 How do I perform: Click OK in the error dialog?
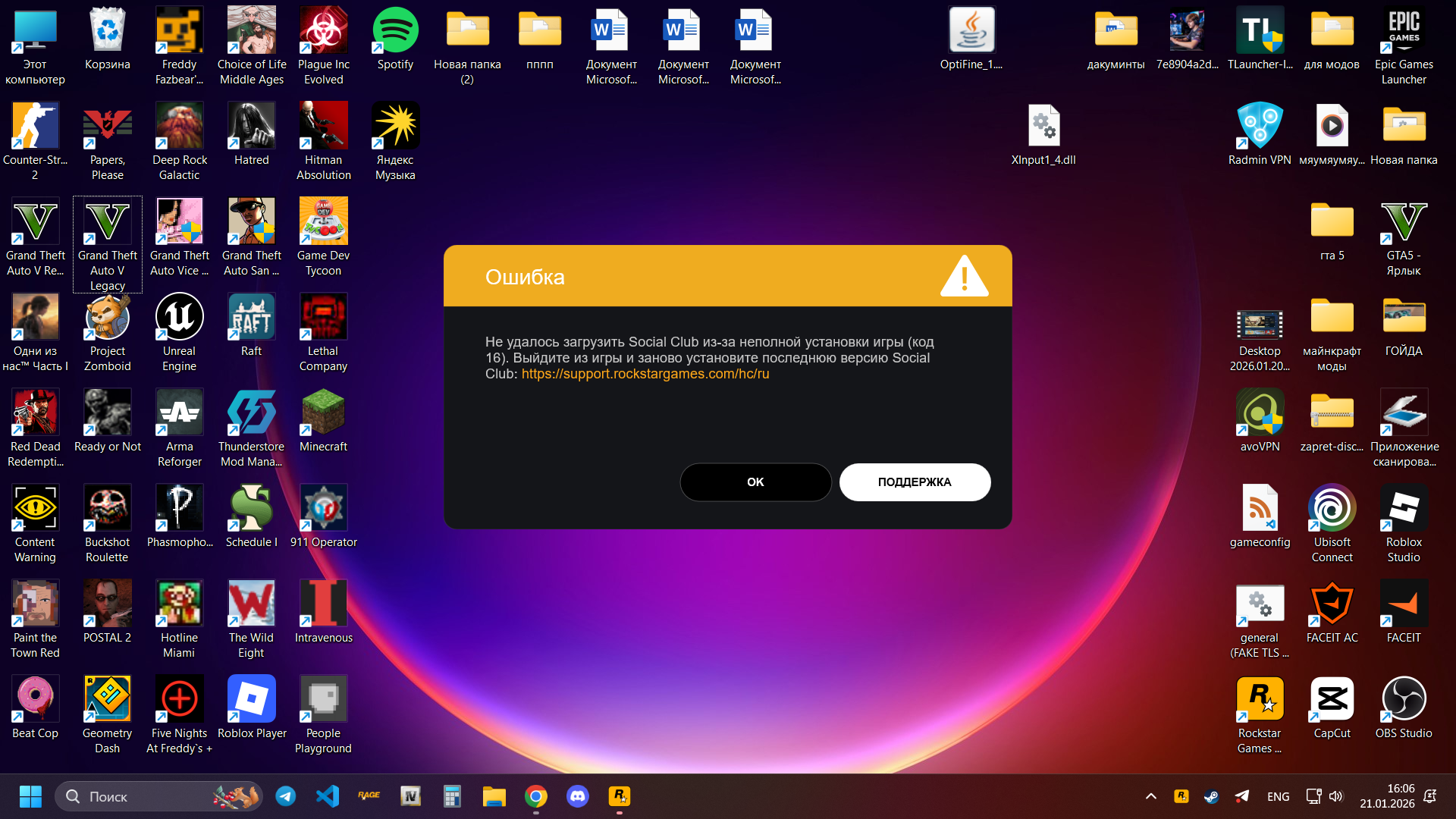[x=755, y=482]
